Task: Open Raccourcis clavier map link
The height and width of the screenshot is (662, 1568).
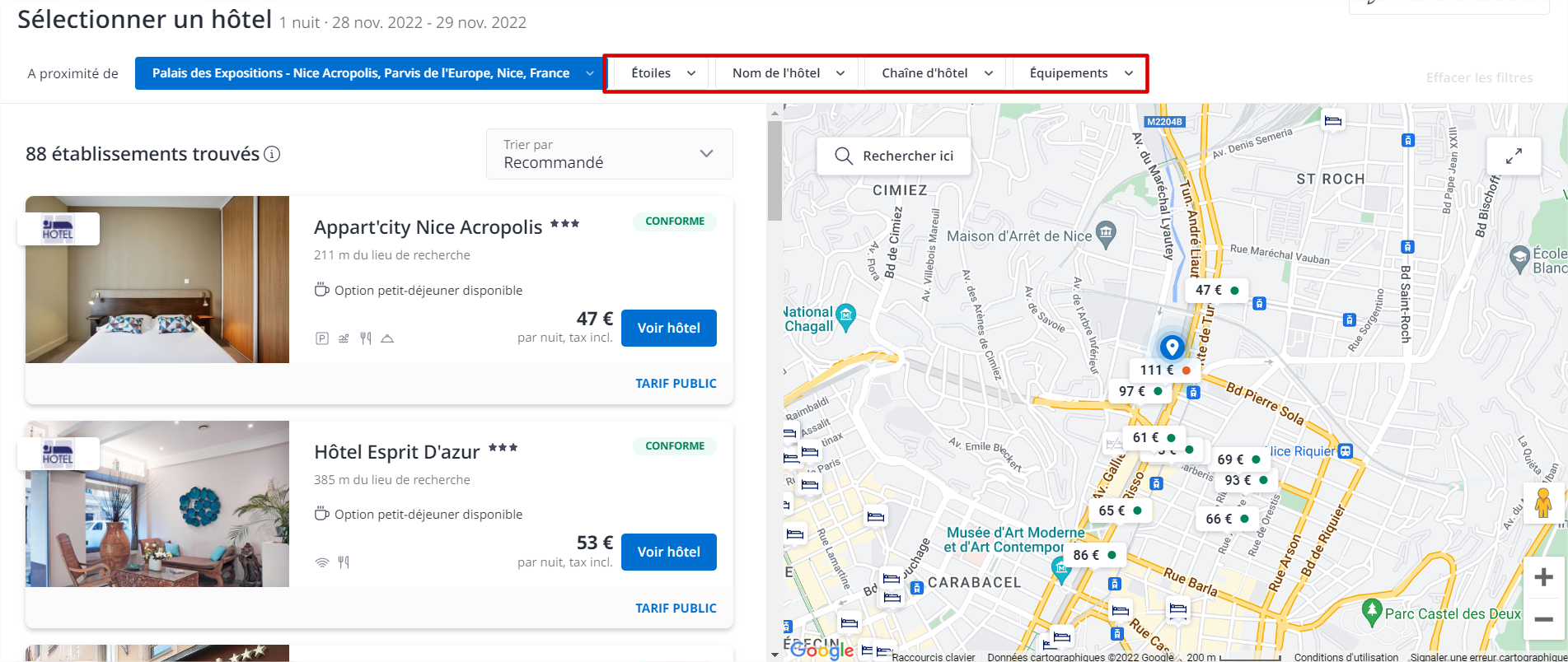Action: pyautogui.click(x=933, y=657)
